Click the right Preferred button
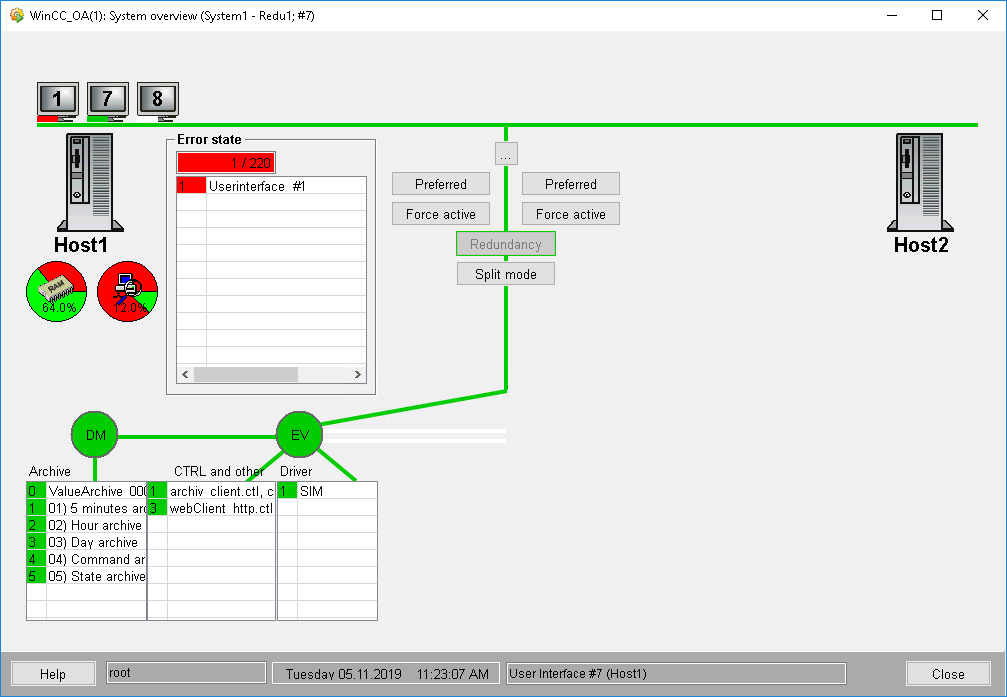The image size is (1007, 697). click(x=571, y=184)
